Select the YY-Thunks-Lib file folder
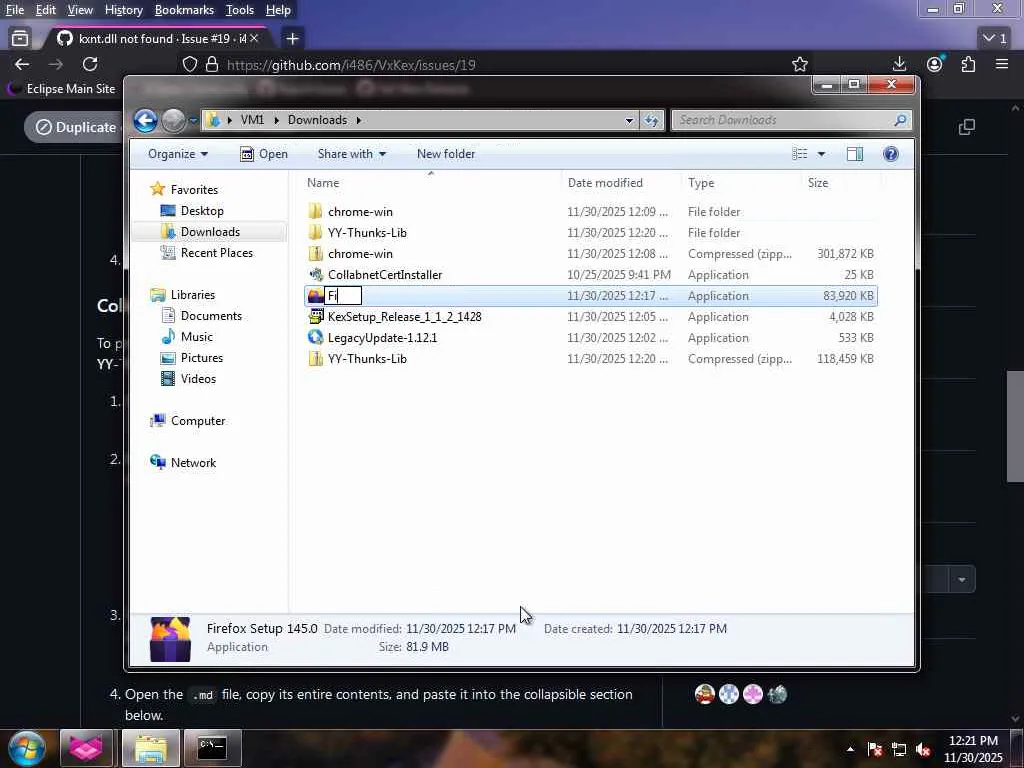 tap(590, 232)
